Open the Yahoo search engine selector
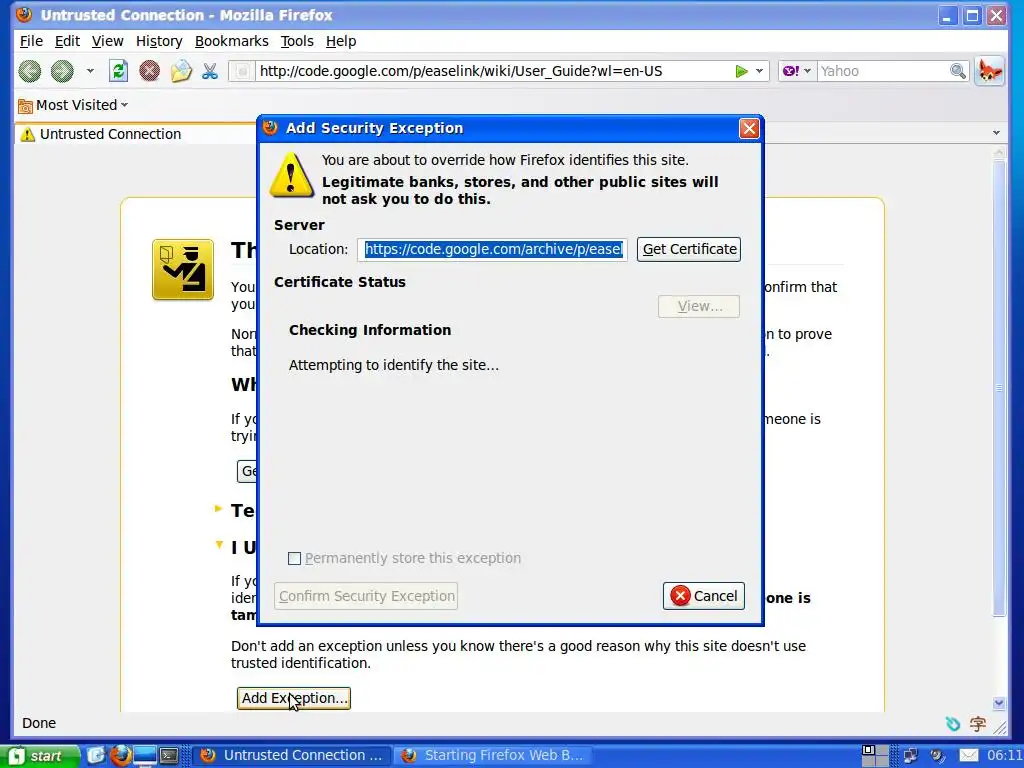The width and height of the screenshot is (1024, 768). click(x=797, y=71)
